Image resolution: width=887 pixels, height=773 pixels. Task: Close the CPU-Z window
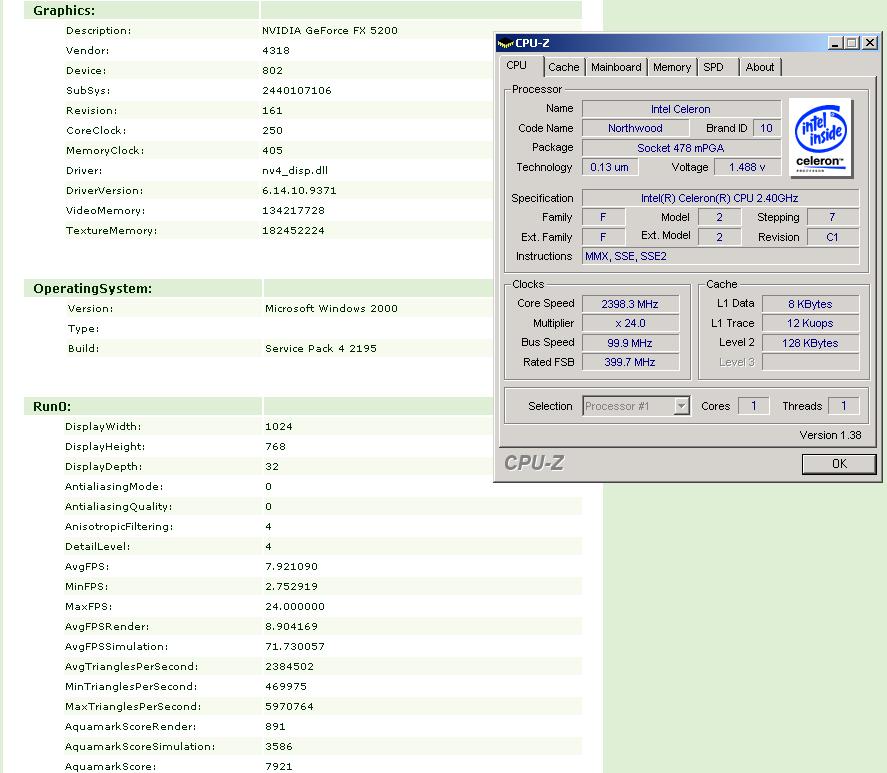tap(870, 43)
